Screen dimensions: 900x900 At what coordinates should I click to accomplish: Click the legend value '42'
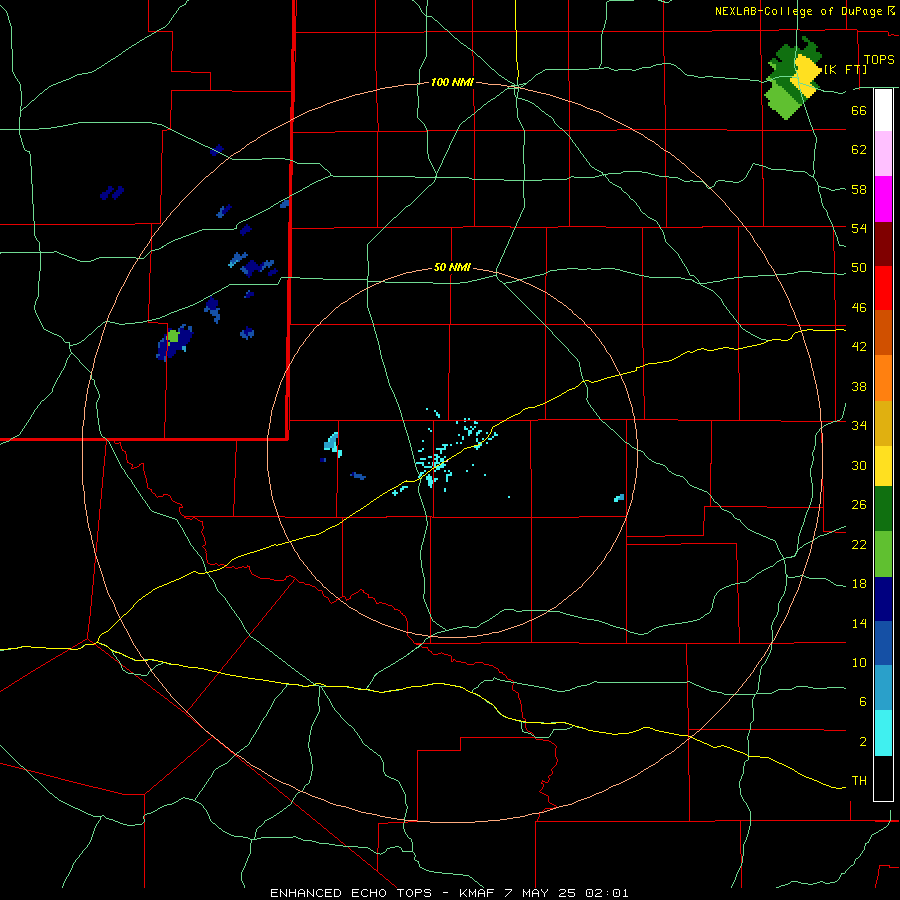point(859,347)
